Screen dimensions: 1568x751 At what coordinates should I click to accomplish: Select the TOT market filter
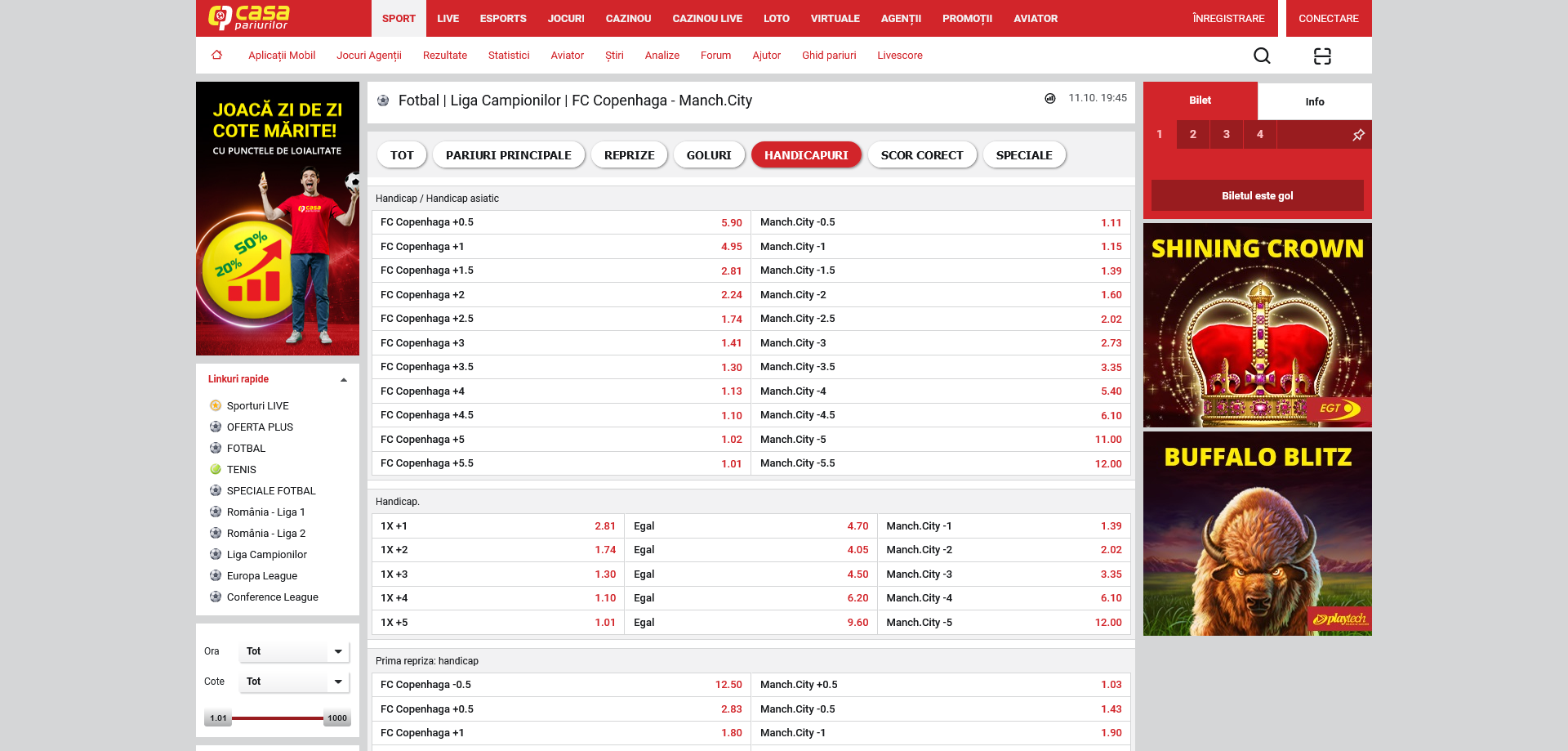(x=402, y=155)
